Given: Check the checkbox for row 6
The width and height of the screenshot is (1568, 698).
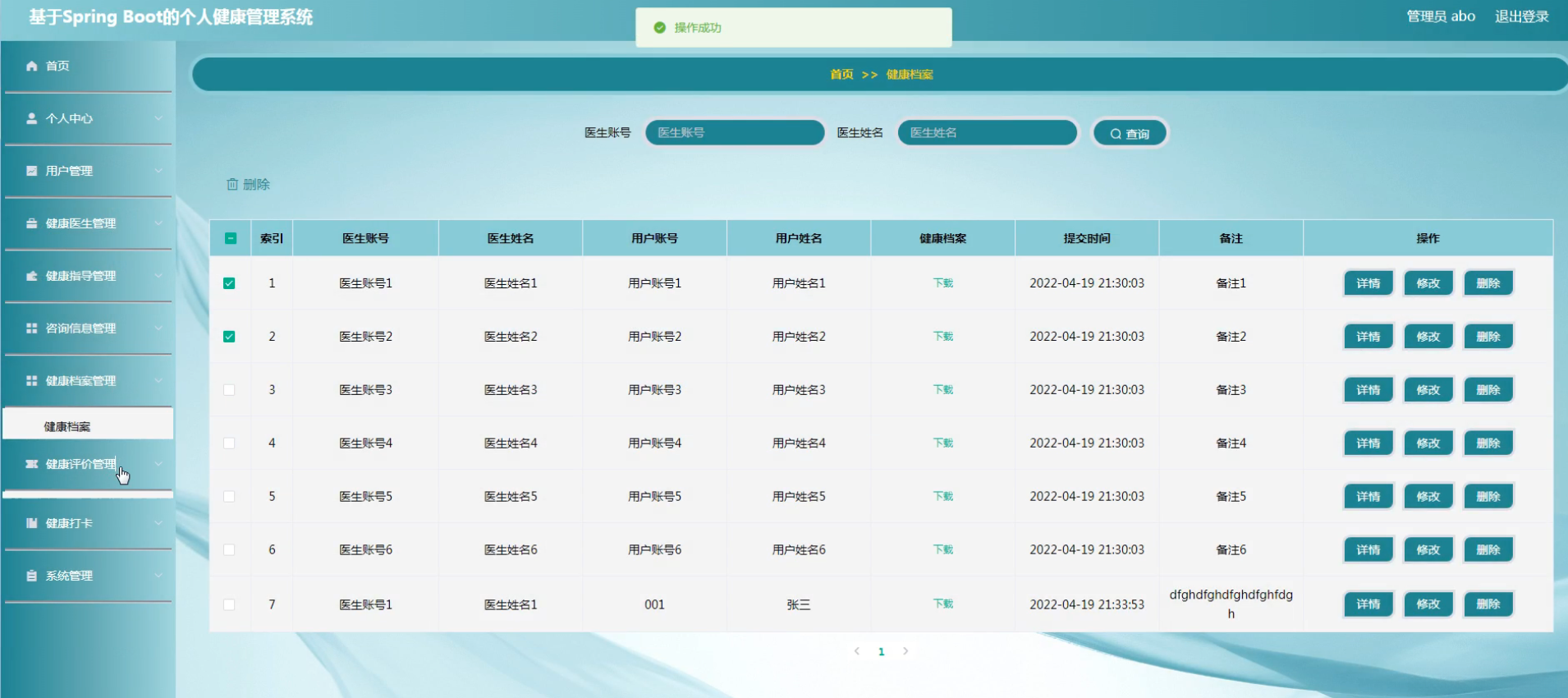Looking at the screenshot, I should 229,550.
